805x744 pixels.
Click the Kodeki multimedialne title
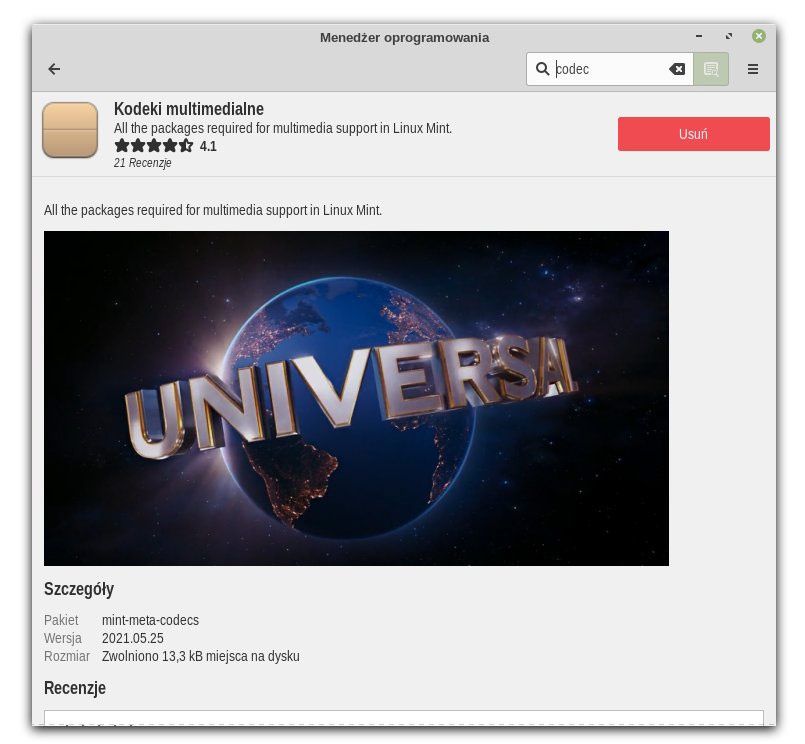[189, 109]
